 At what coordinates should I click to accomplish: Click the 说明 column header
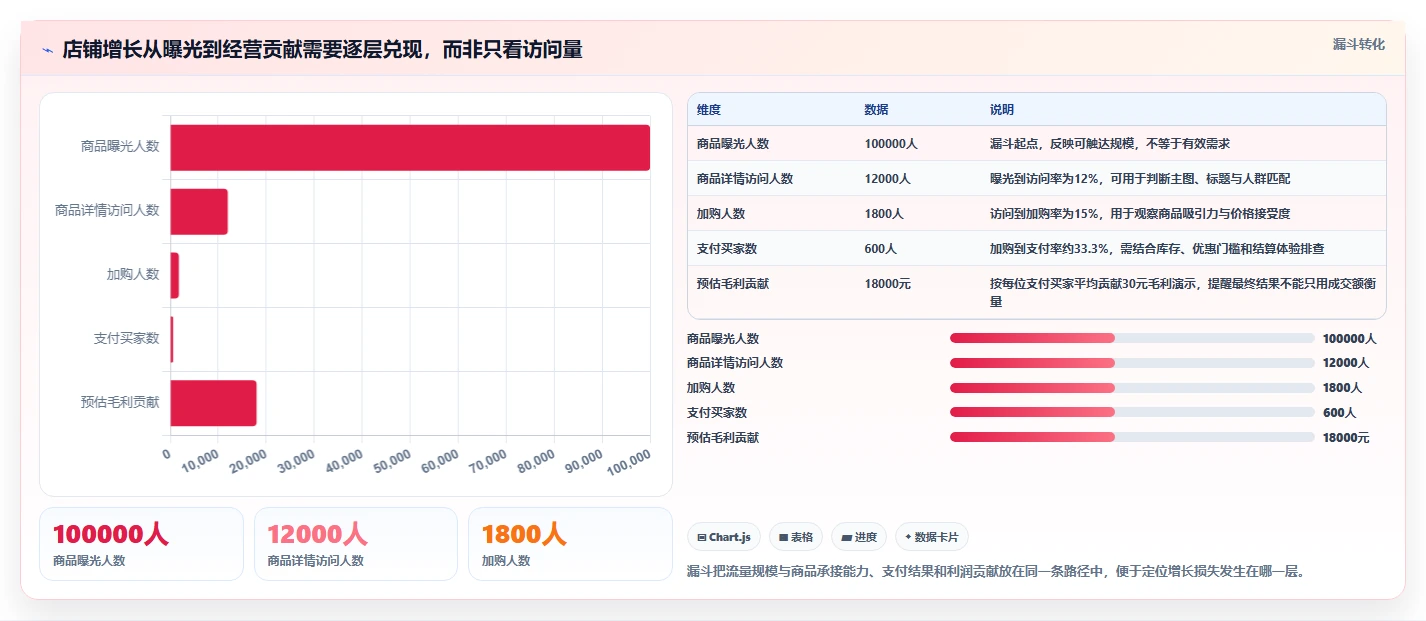coord(1002,110)
